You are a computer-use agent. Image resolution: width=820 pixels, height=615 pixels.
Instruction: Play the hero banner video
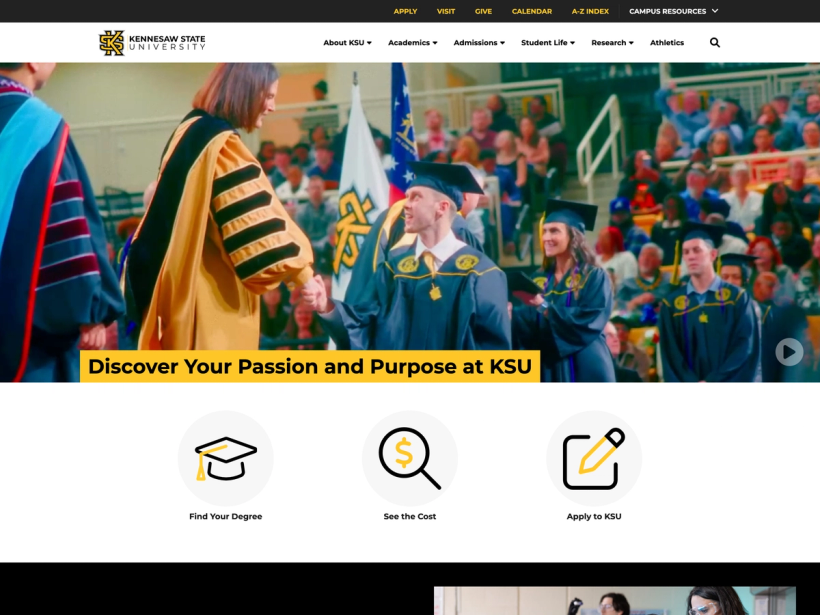click(x=789, y=352)
